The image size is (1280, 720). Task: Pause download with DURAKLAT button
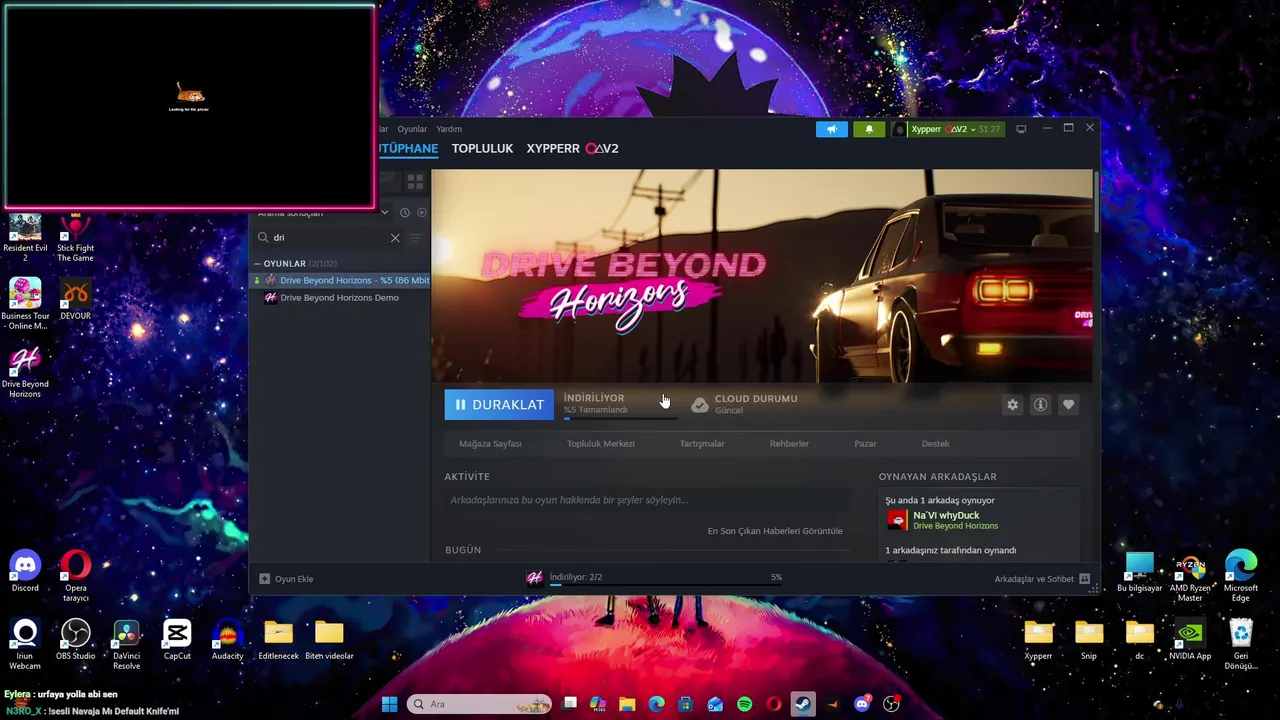coord(499,405)
